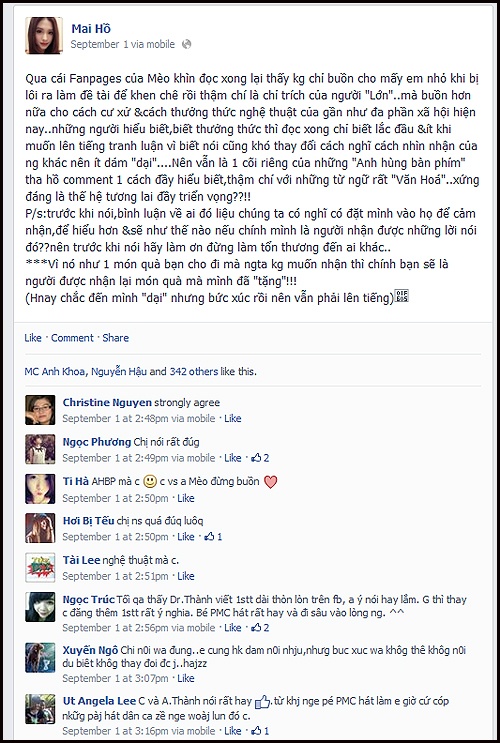Open the Mai Hồ profile name link
The height and width of the screenshot is (743, 500).
[x=91, y=28]
